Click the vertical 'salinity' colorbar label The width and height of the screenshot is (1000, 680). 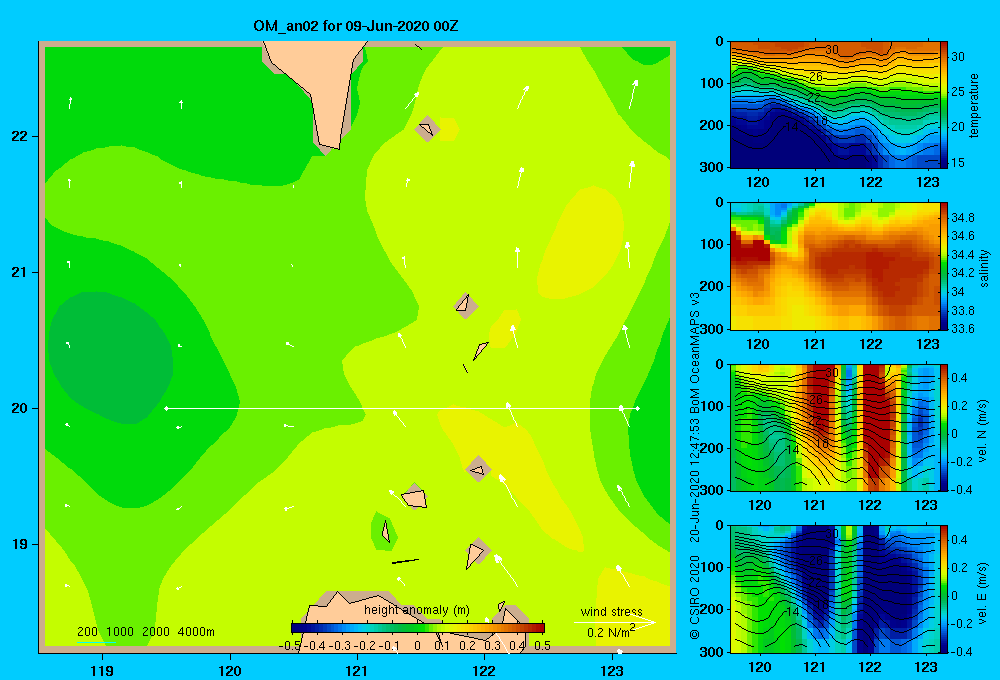click(x=984, y=268)
